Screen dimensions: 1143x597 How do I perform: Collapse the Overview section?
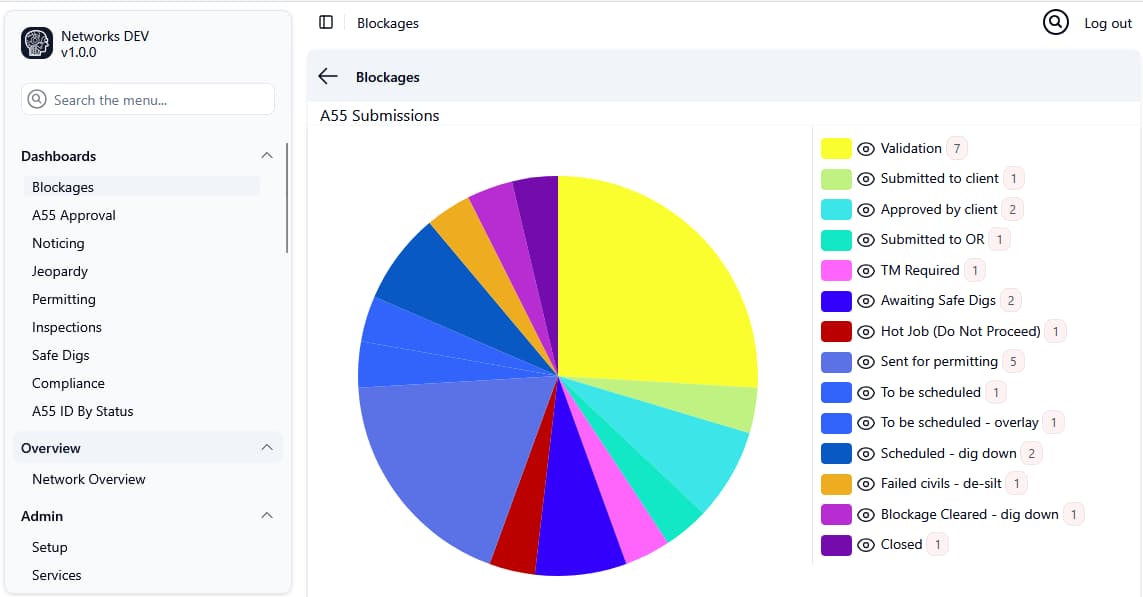(267, 447)
